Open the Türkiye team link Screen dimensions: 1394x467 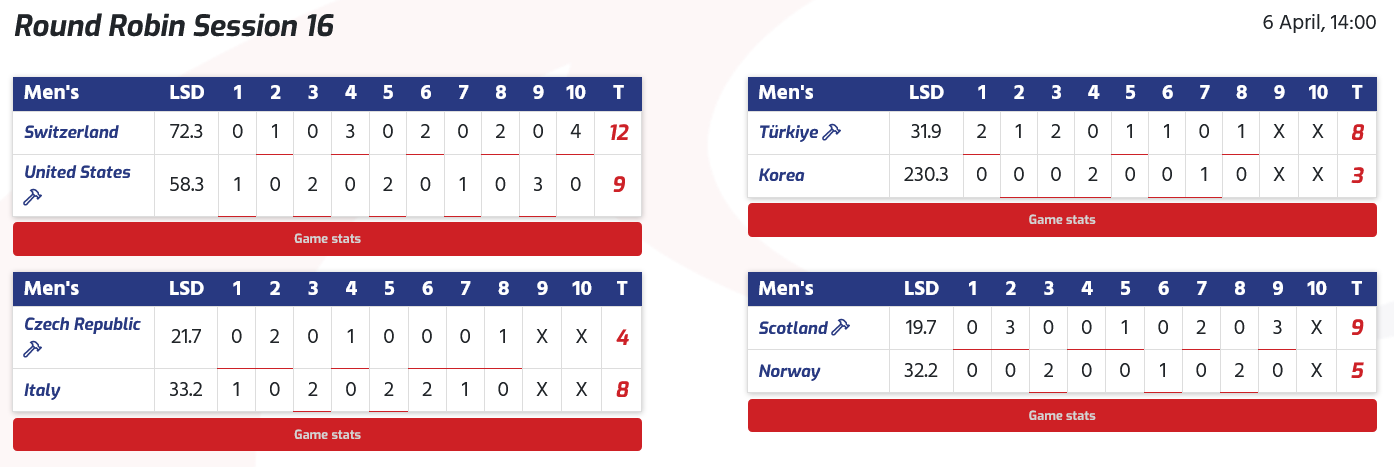click(x=788, y=132)
